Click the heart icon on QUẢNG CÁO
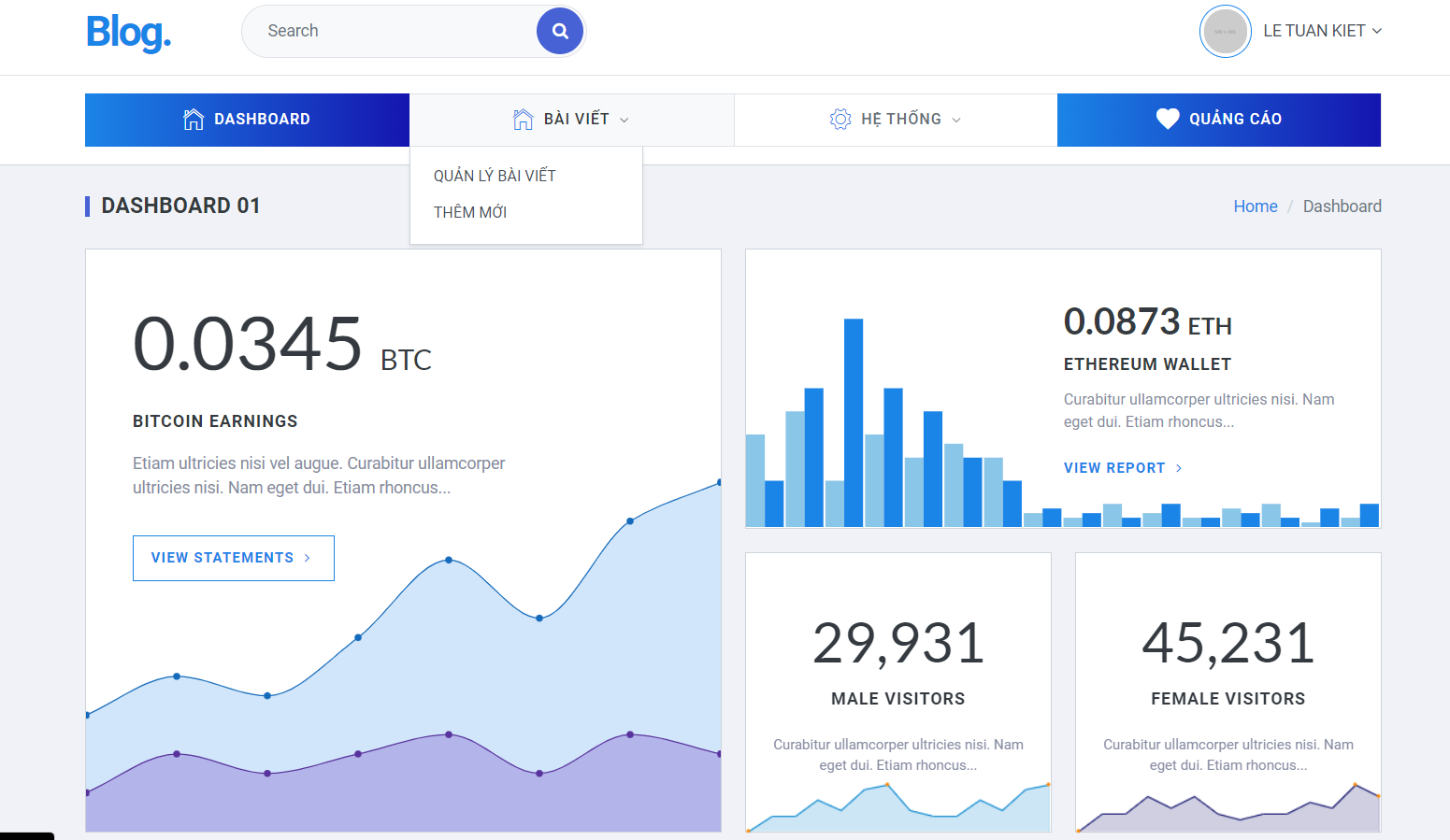Viewport: 1450px width, 840px height. coord(1168,119)
